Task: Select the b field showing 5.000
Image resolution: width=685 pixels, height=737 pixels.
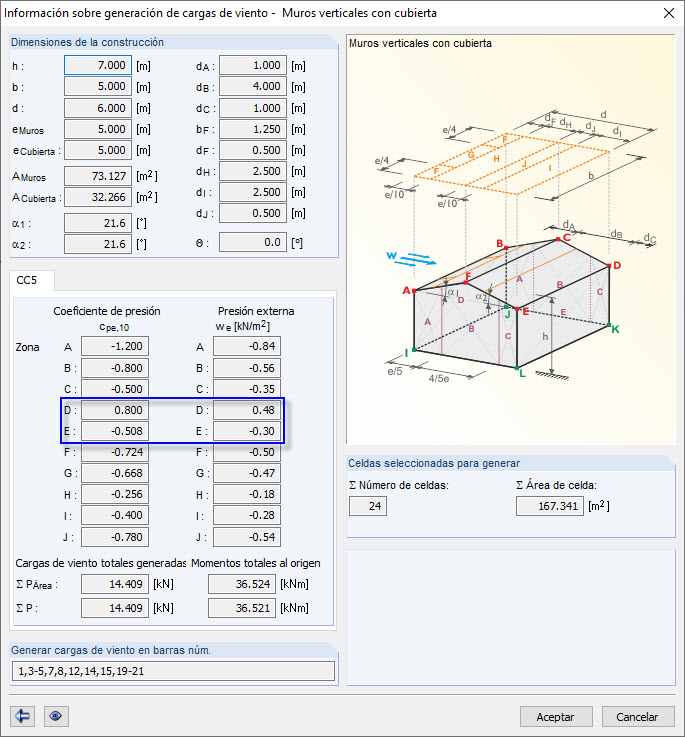Action: pos(98,86)
